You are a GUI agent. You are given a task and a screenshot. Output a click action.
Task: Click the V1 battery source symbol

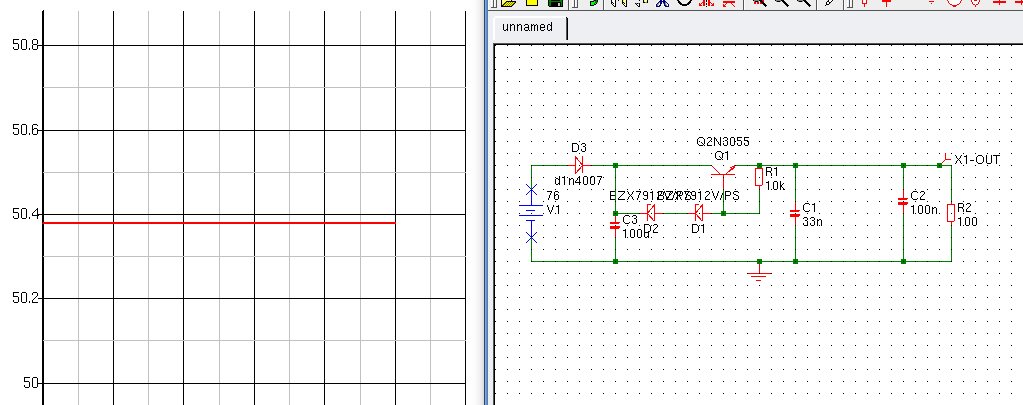click(x=531, y=212)
